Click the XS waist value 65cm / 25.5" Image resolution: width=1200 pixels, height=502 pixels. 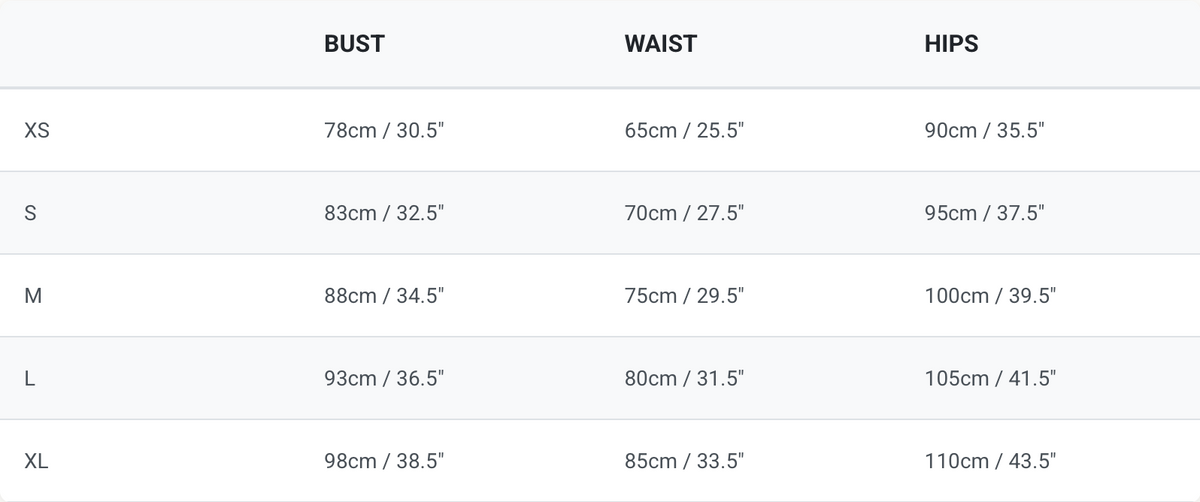pyautogui.click(x=684, y=130)
